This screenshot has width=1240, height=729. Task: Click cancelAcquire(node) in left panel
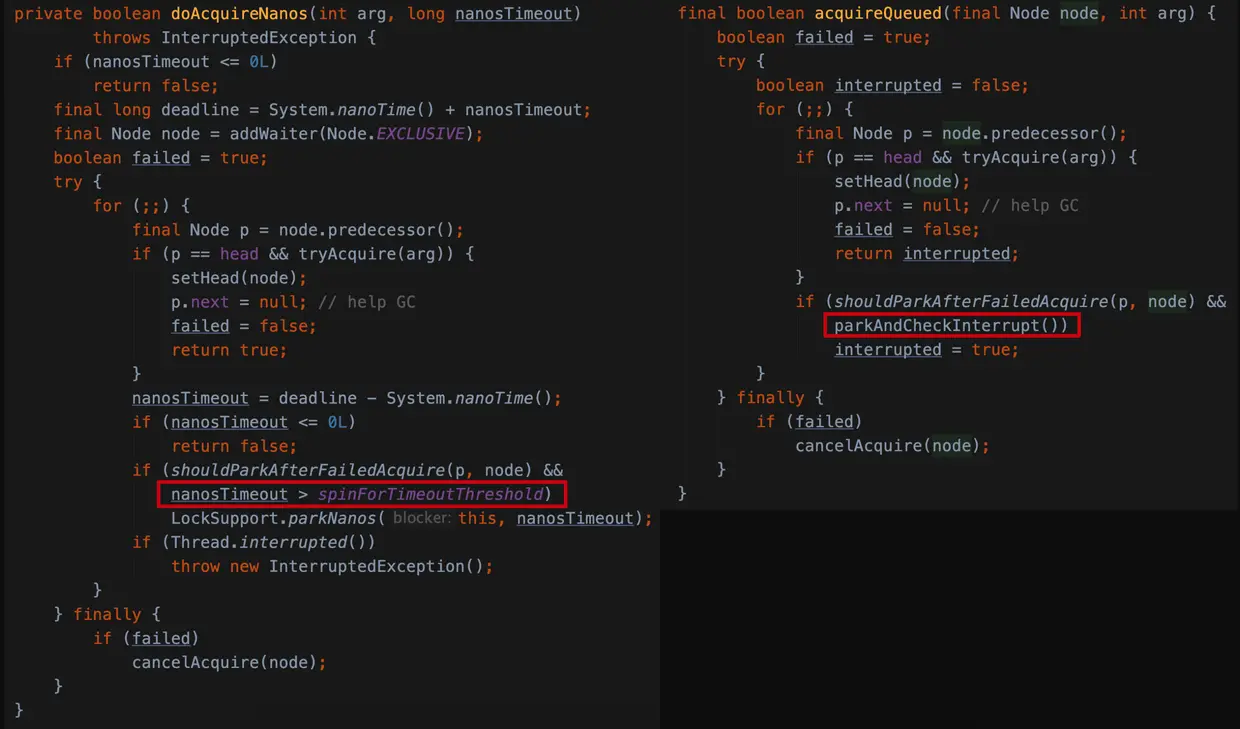tap(229, 662)
